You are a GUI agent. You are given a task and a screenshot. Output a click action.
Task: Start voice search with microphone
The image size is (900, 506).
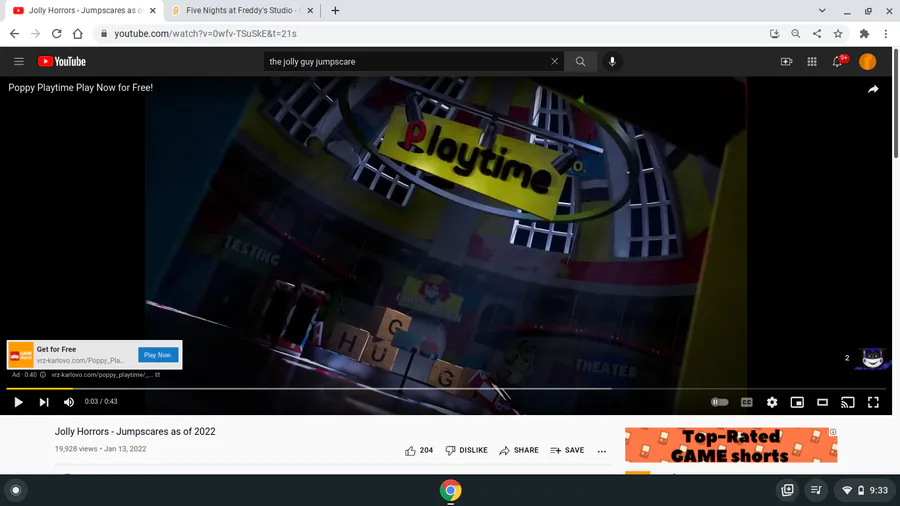(612, 61)
